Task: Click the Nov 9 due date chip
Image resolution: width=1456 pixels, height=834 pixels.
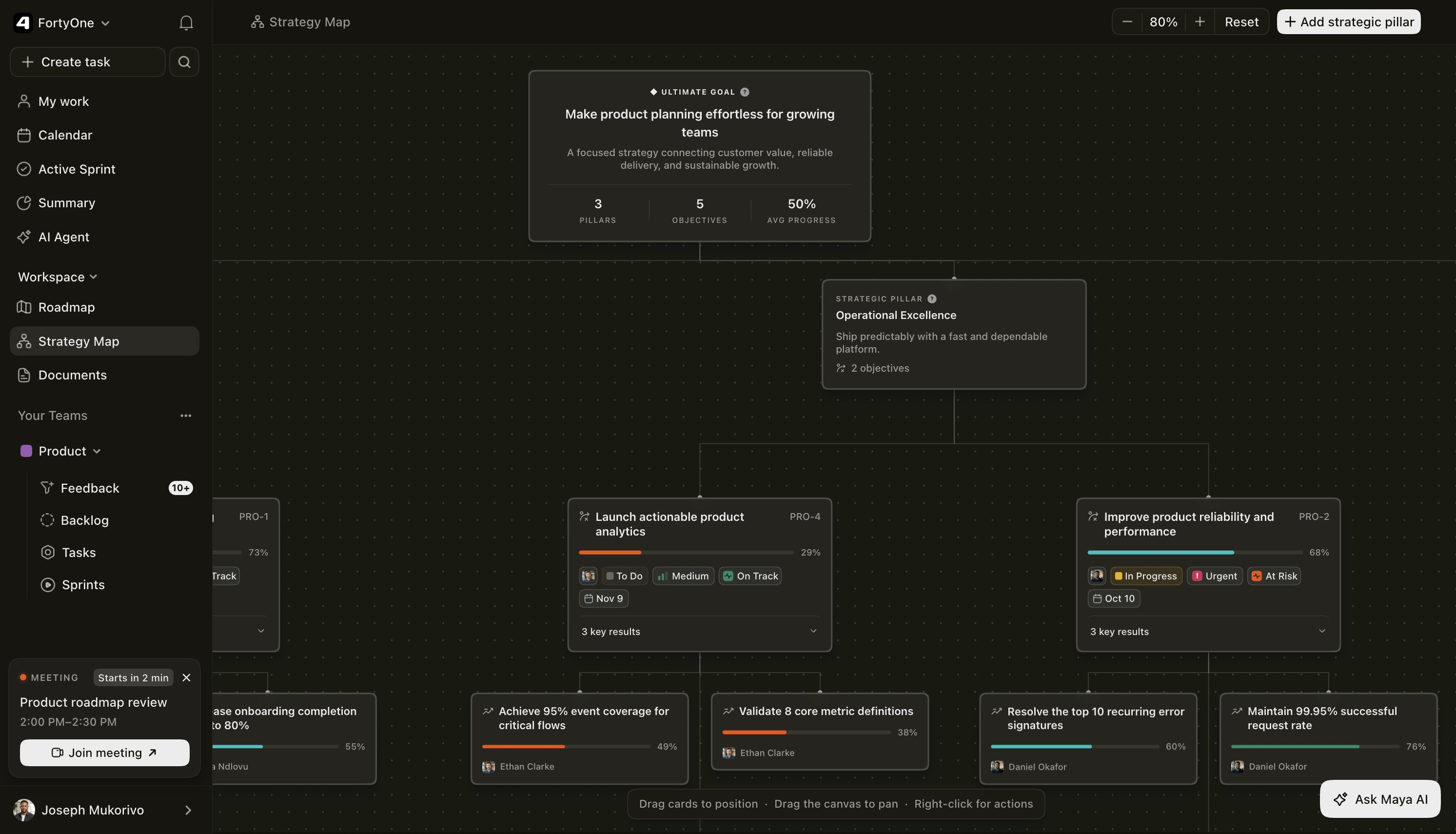Action: (x=604, y=598)
